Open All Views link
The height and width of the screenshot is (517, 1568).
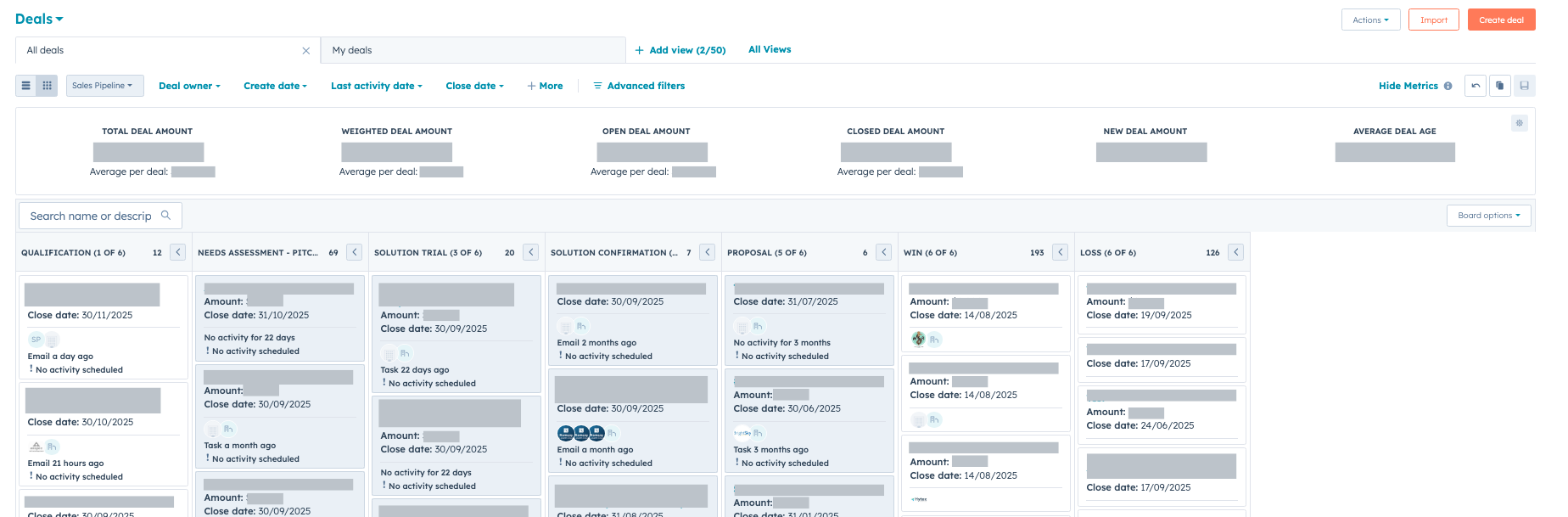tap(770, 49)
